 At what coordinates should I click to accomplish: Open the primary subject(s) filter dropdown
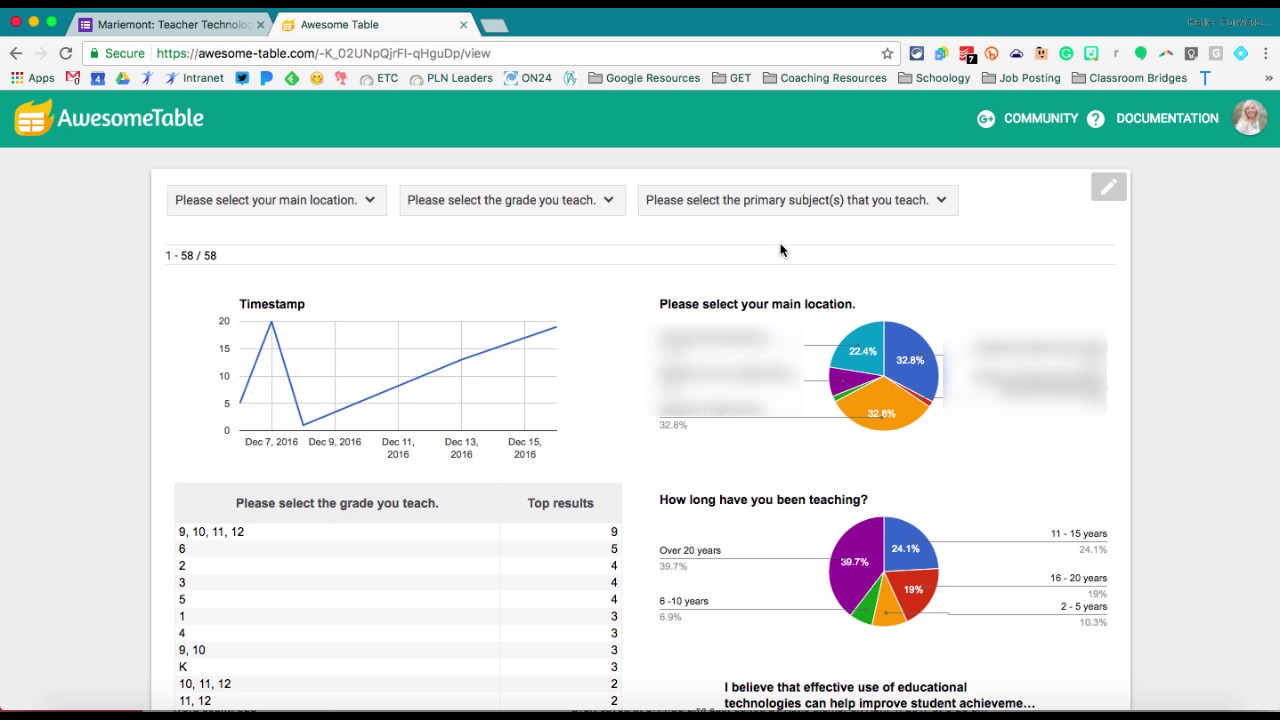click(x=797, y=200)
